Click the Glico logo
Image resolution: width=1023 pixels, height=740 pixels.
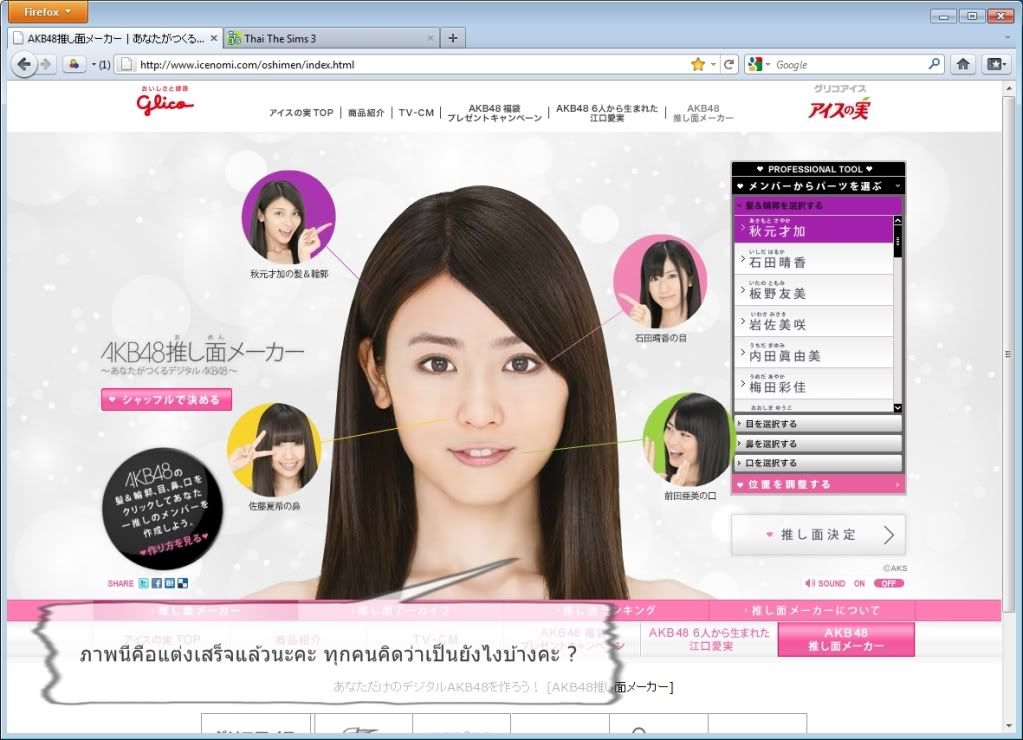(x=164, y=101)
